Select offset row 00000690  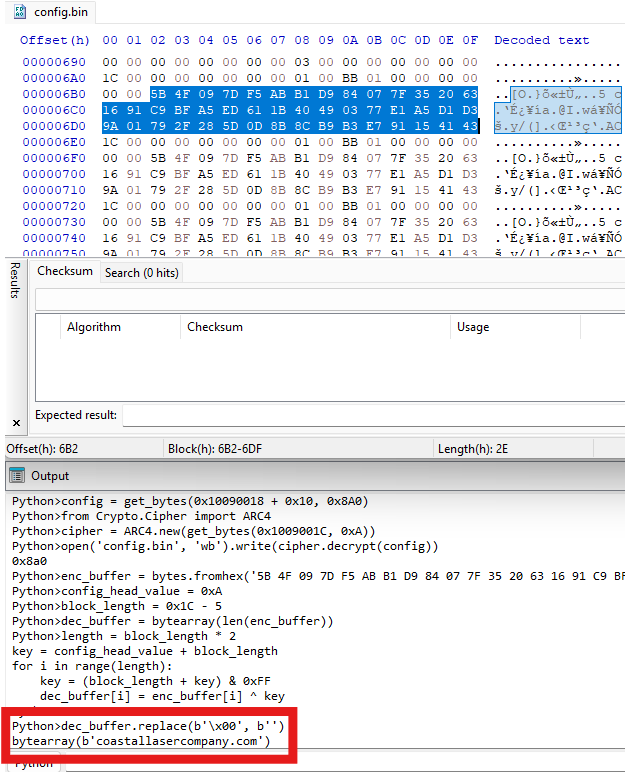[54, 63]
